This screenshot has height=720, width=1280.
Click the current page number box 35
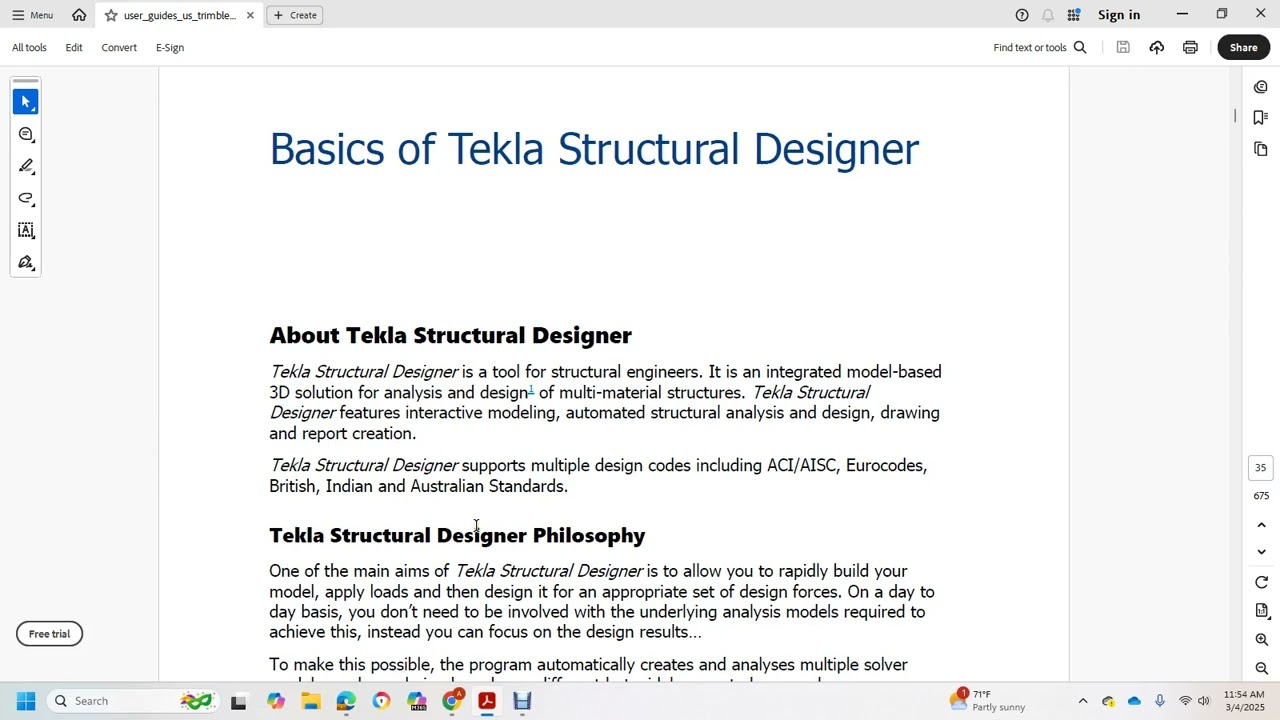tap(1261, 468)
